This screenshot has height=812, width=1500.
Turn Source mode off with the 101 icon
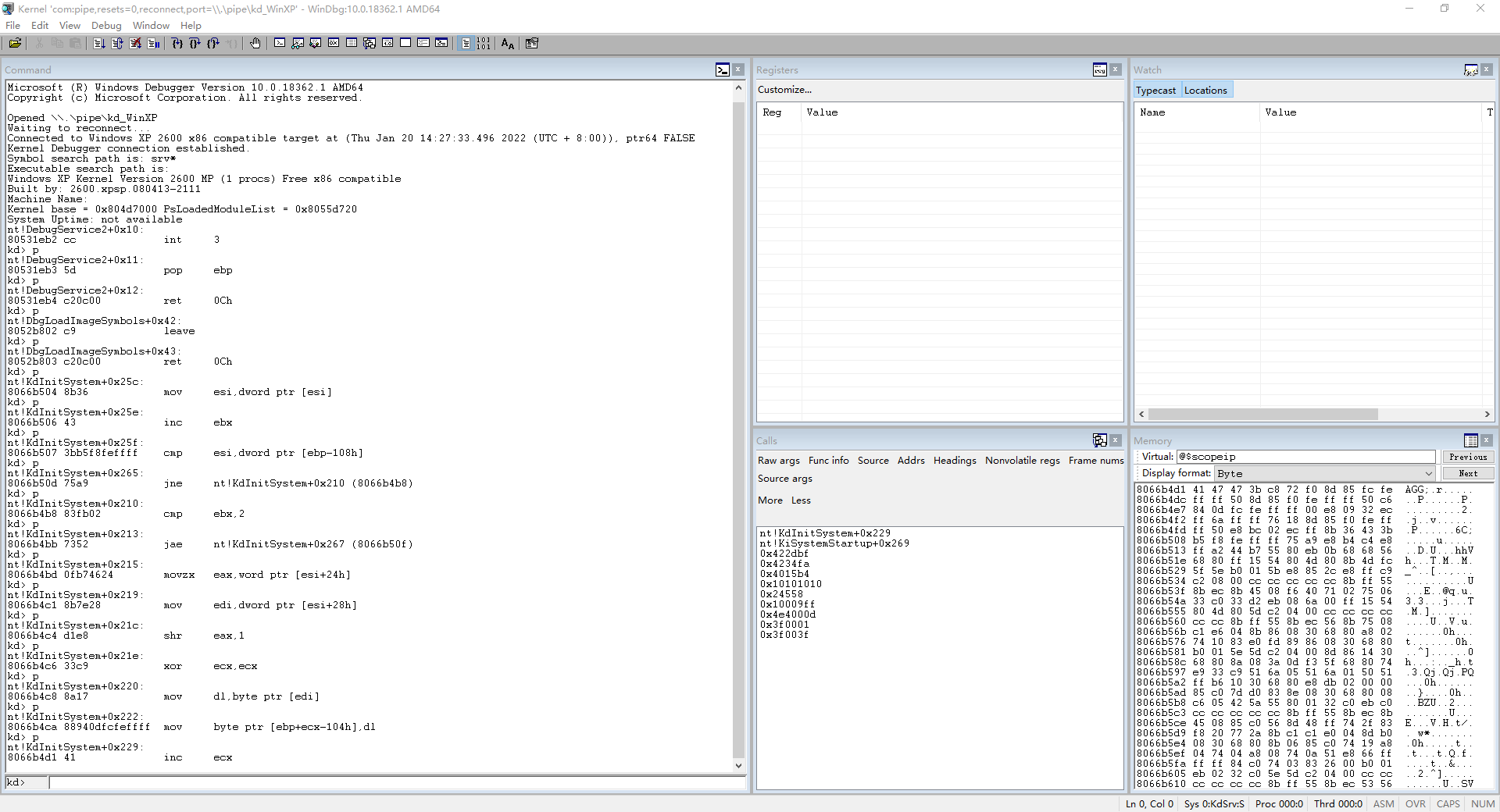[484, 44]
